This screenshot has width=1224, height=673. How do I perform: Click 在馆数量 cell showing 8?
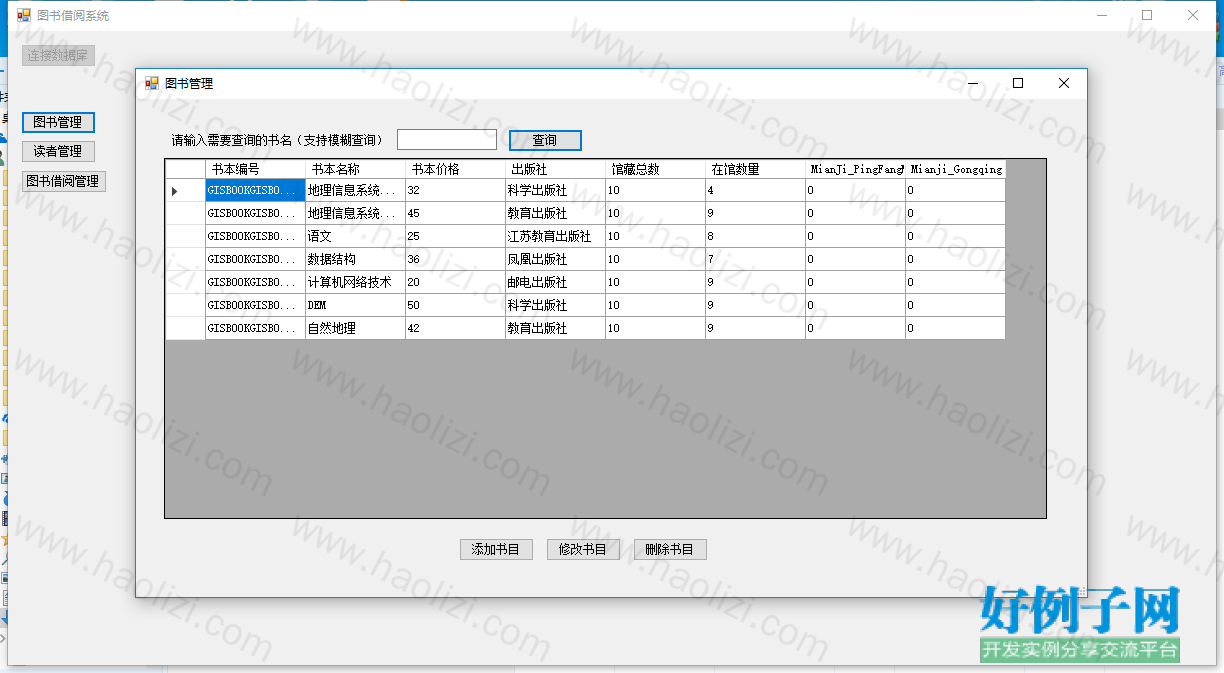[x=755, y=236]
